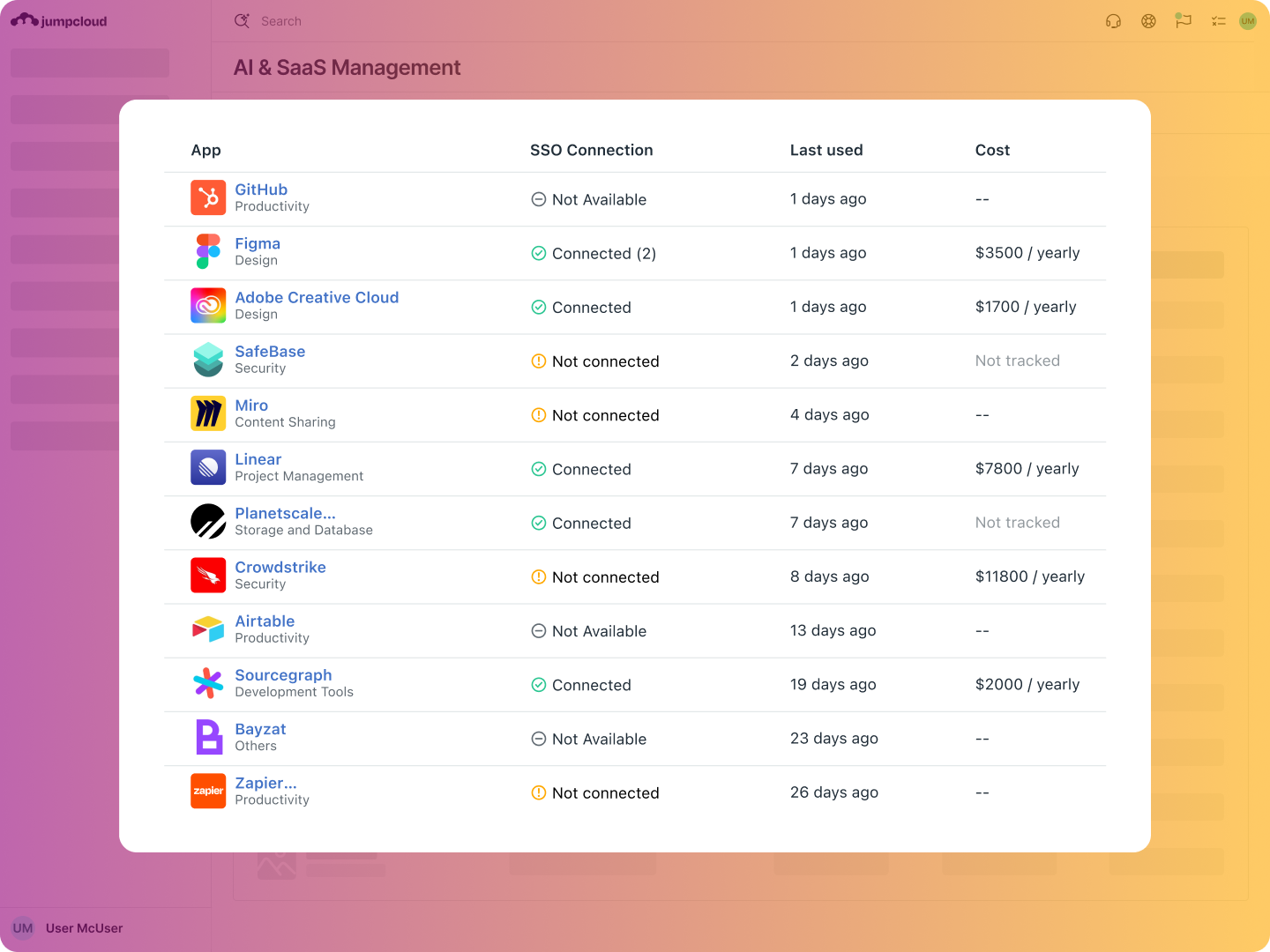Click the Not Available status icon for GitHub

(x=539, y=199)
